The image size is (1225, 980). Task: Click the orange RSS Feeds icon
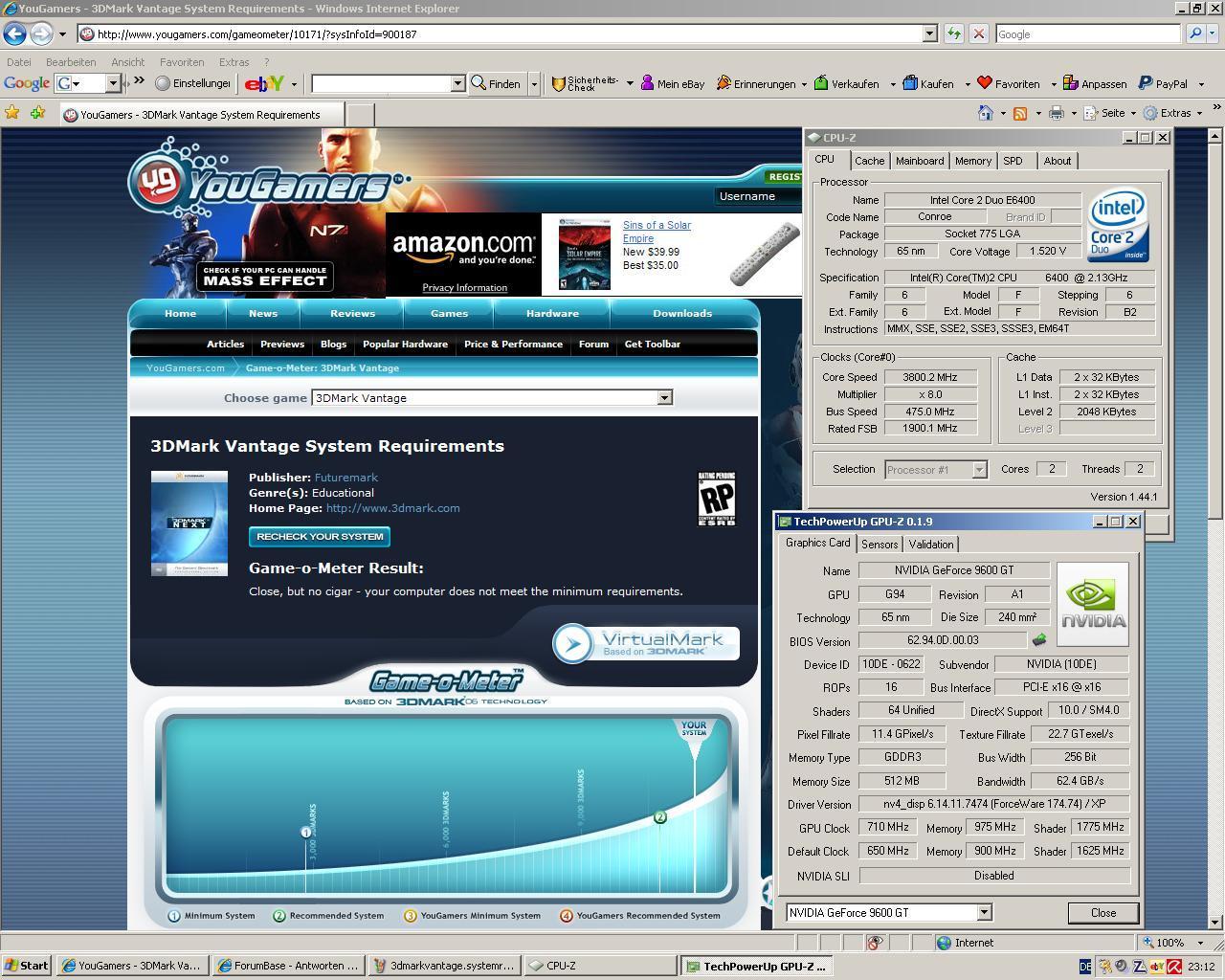[x=1020, y=113]
